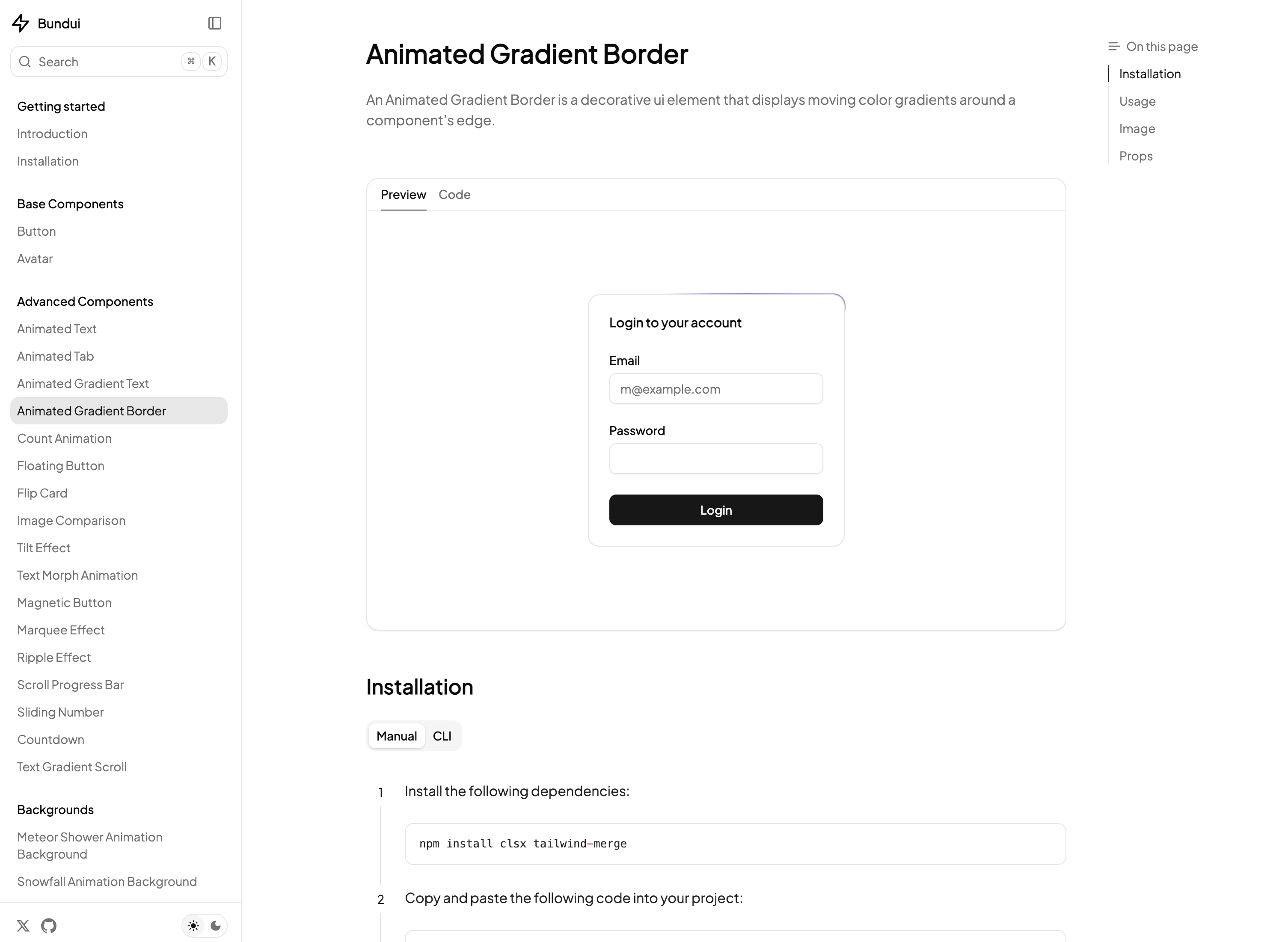This screenshot has width=1288, height=942.
Task: Switch to light mode with the sun toggle
Action: 193,926
